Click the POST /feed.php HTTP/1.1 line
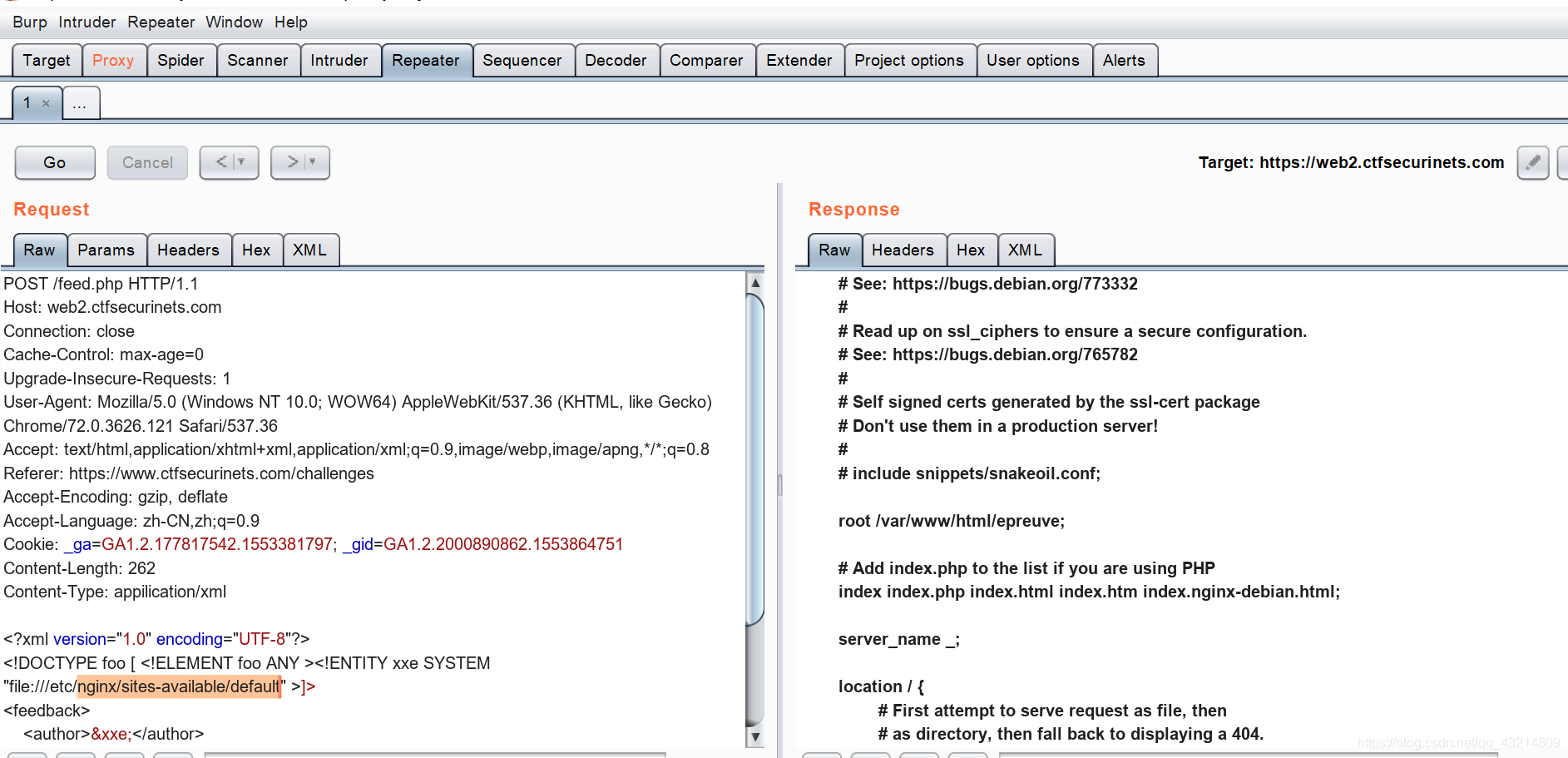Screen dimensions: 1568x758 101,284
